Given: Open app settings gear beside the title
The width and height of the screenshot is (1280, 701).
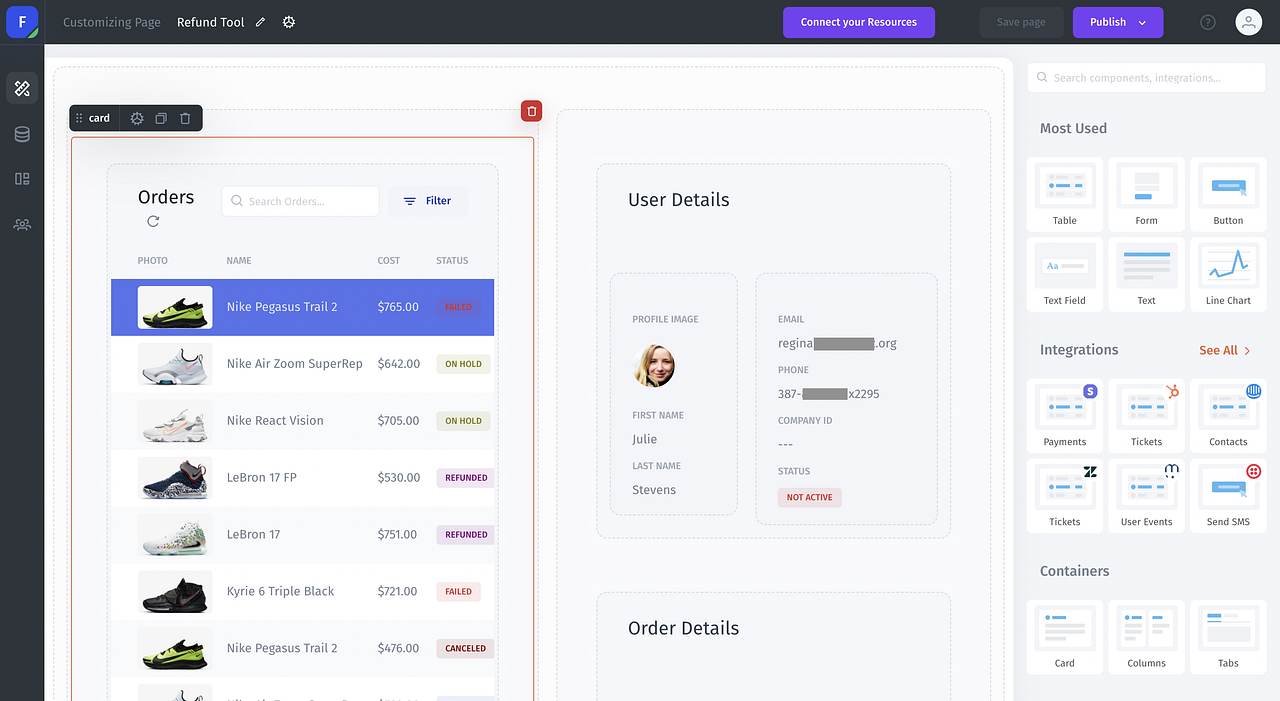Looking at the screenshot, I should coord(289,21).
